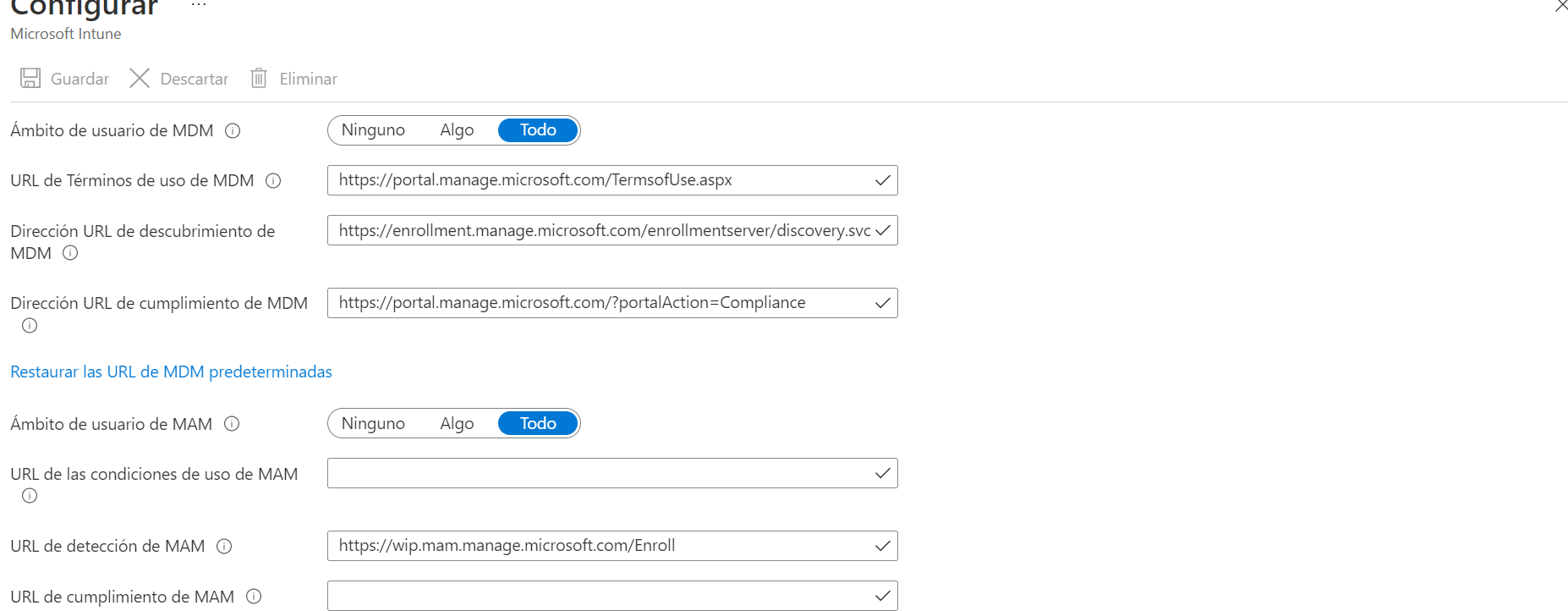Image resolution: width=1568 pixels, height=611 pixels.
Task: Click the Eliminar button label
Action: pos(308,79)
